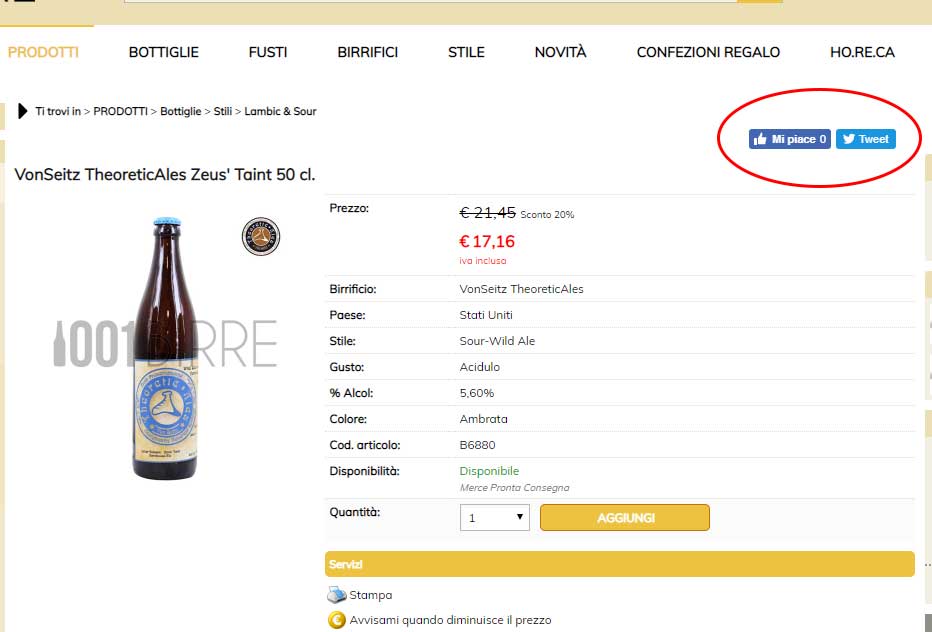Viewport: 932px width, 632px height.
Task: Click the Avvisami quando diminuisce il prezzo link
Action: 450,620
